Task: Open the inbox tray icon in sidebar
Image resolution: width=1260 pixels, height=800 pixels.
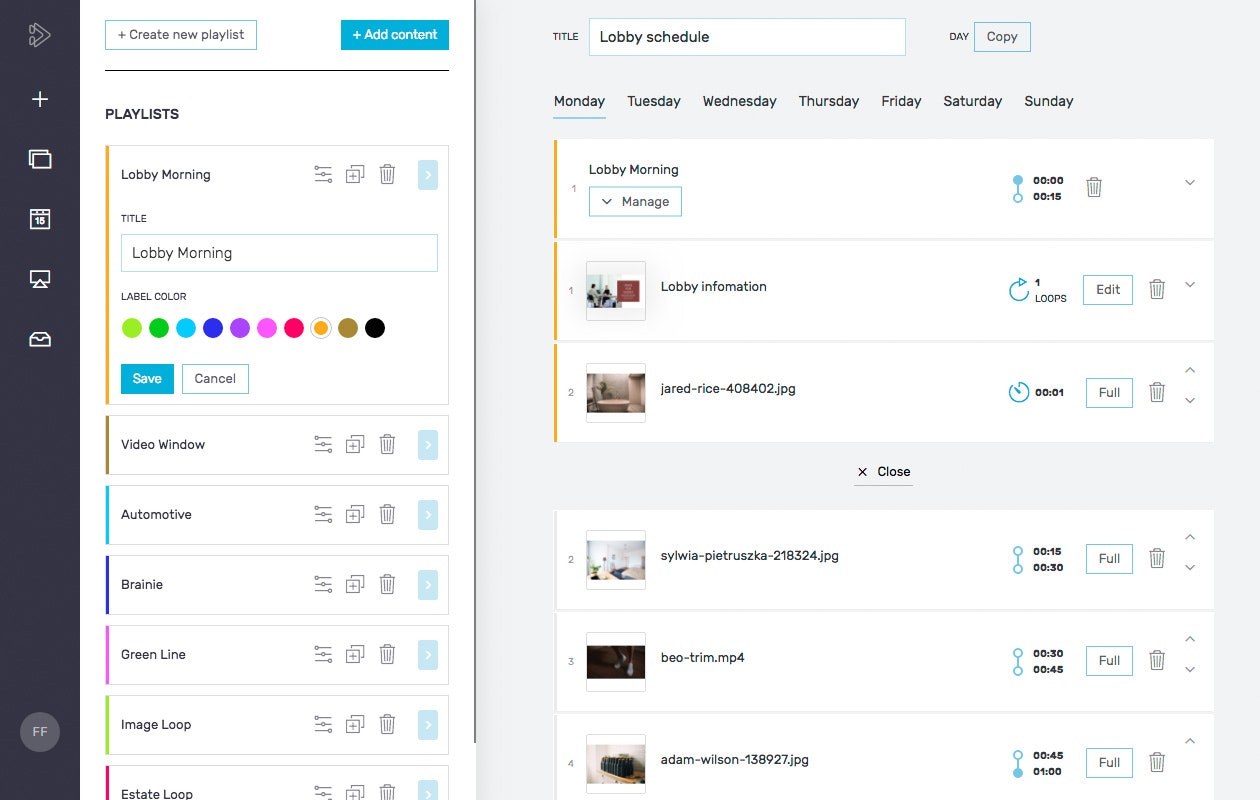Action: pos(40,339)
